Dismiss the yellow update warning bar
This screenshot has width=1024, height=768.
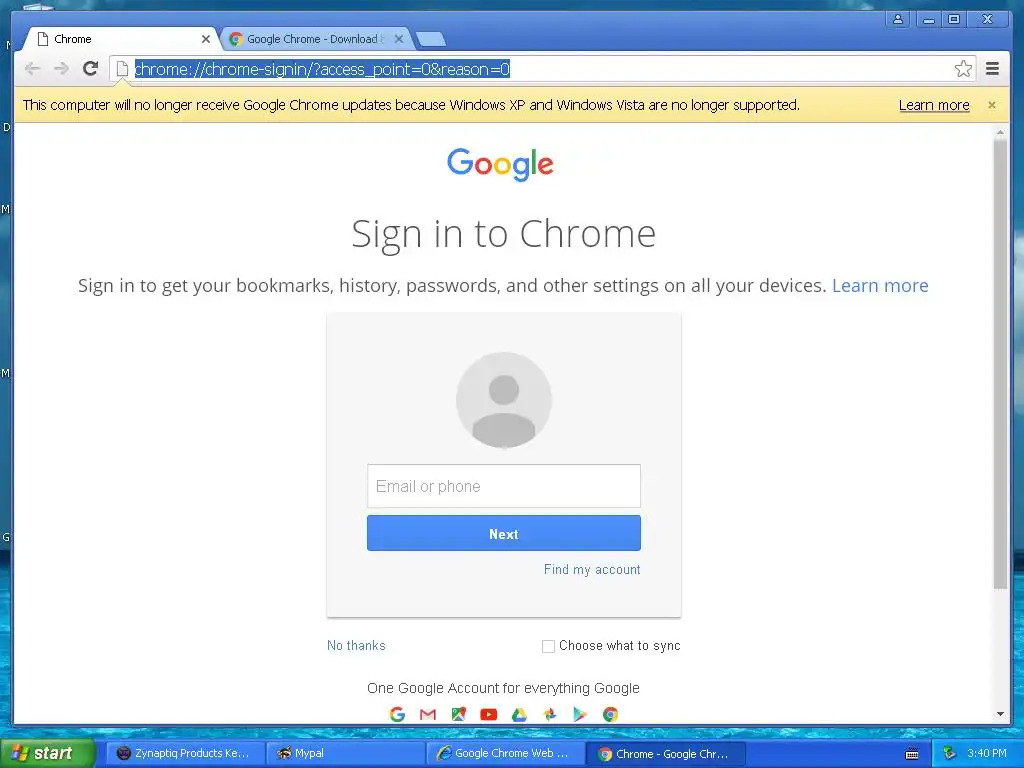[x=991, y=105]
